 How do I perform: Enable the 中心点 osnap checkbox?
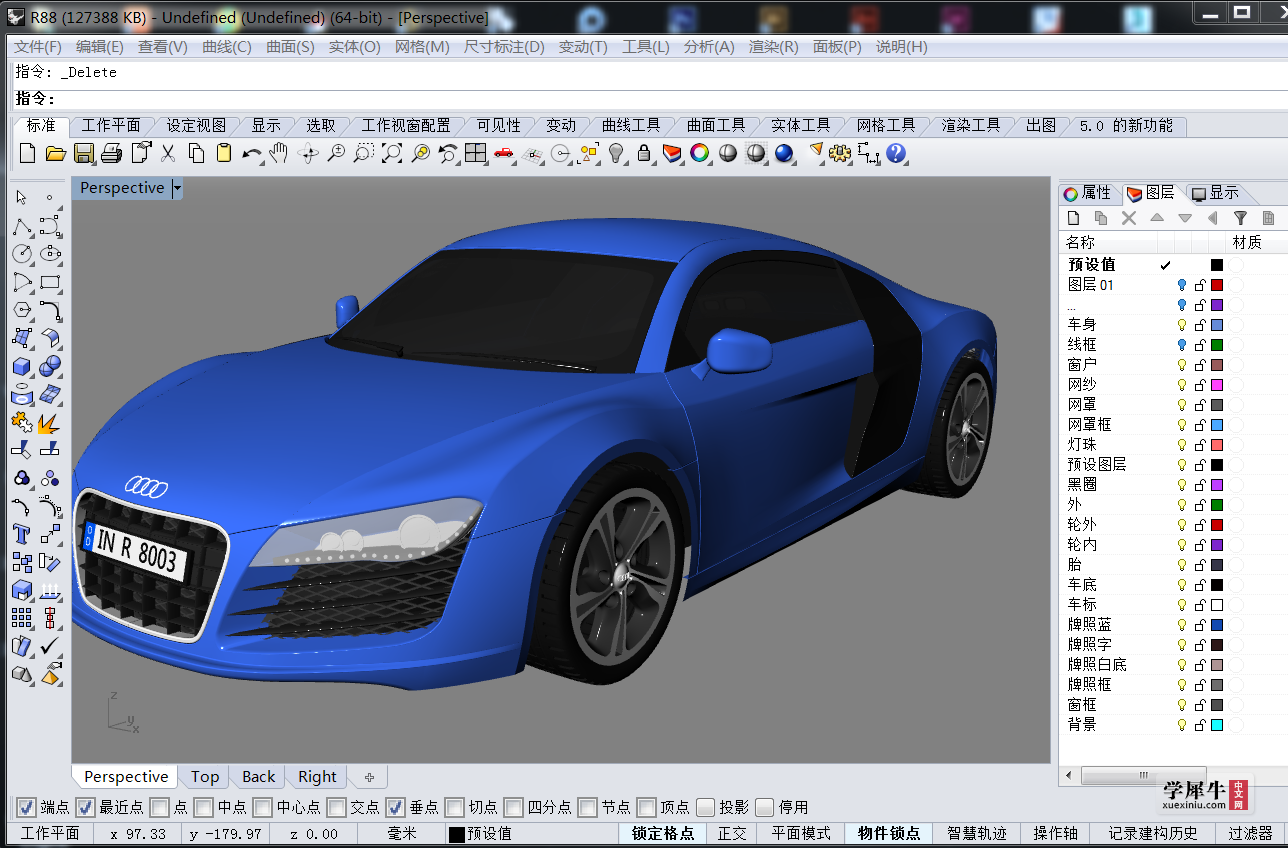point(263,807)
